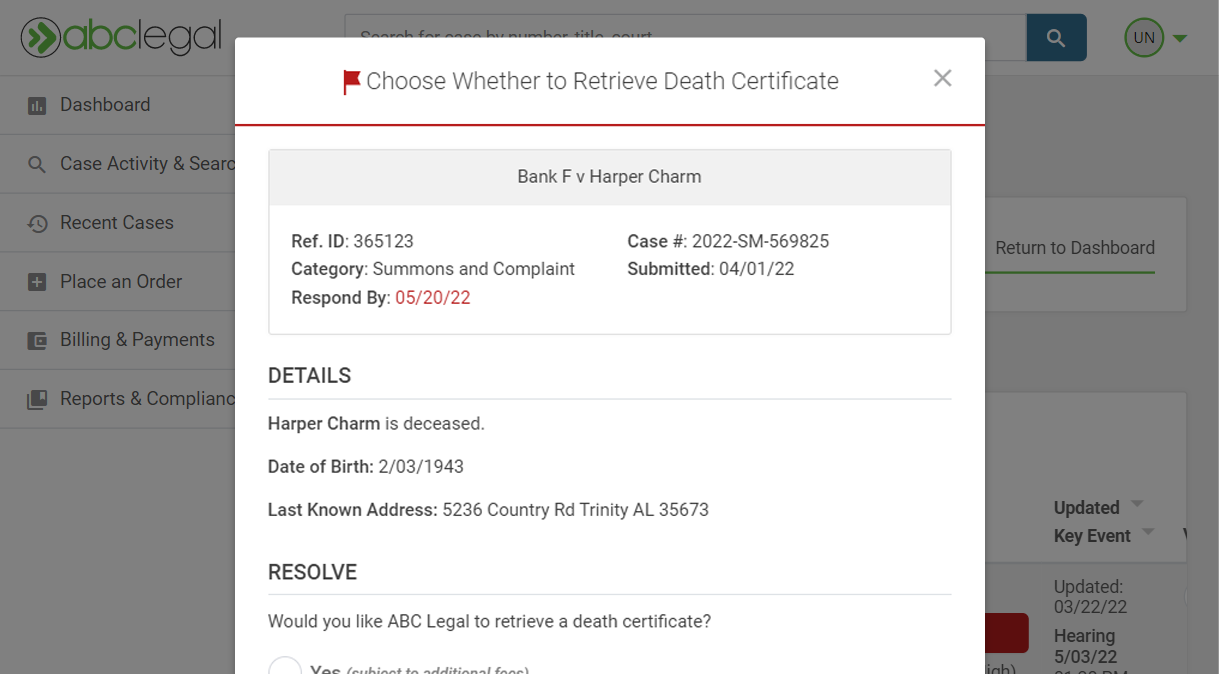
Task: Close the death certificate dialog
Action: pos(942,78)
